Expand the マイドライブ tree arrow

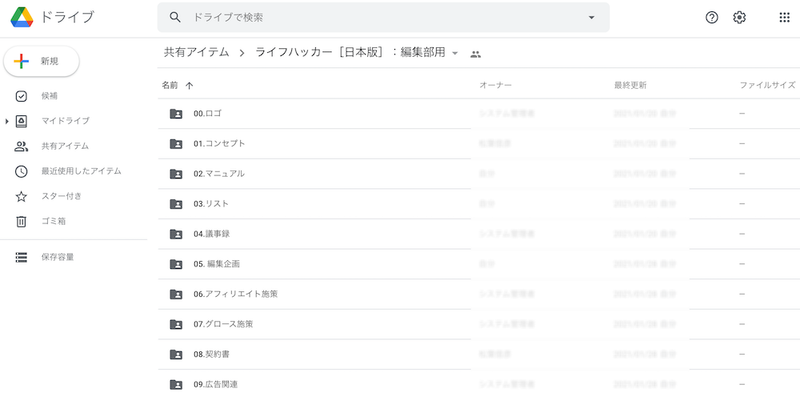pyautogui.click(x=7, y=121)
